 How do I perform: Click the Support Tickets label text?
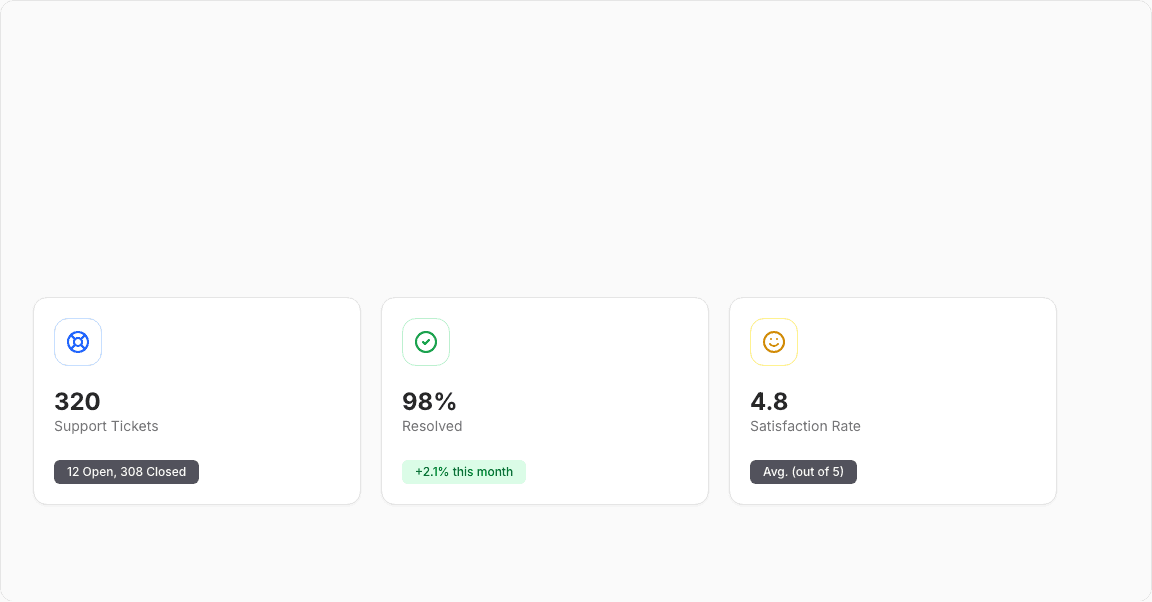(106, 426)
